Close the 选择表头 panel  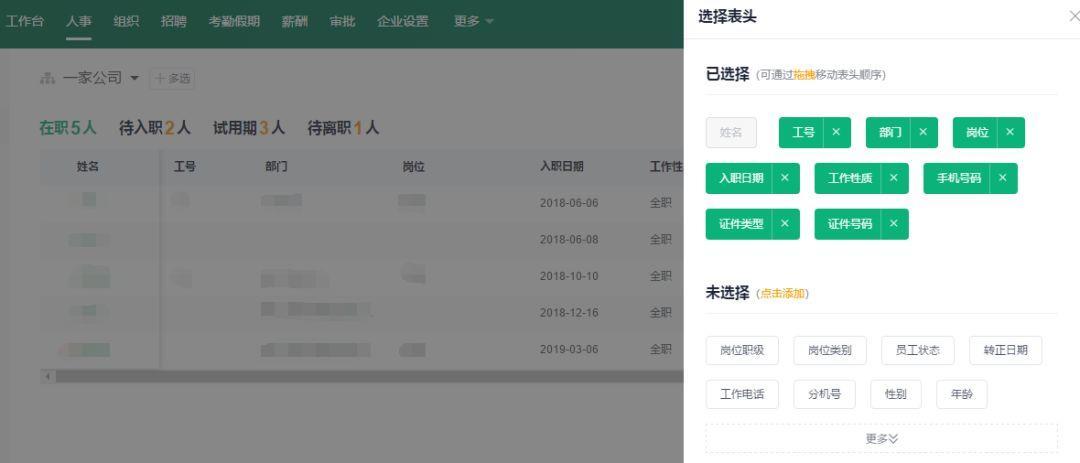[1073, 17]
